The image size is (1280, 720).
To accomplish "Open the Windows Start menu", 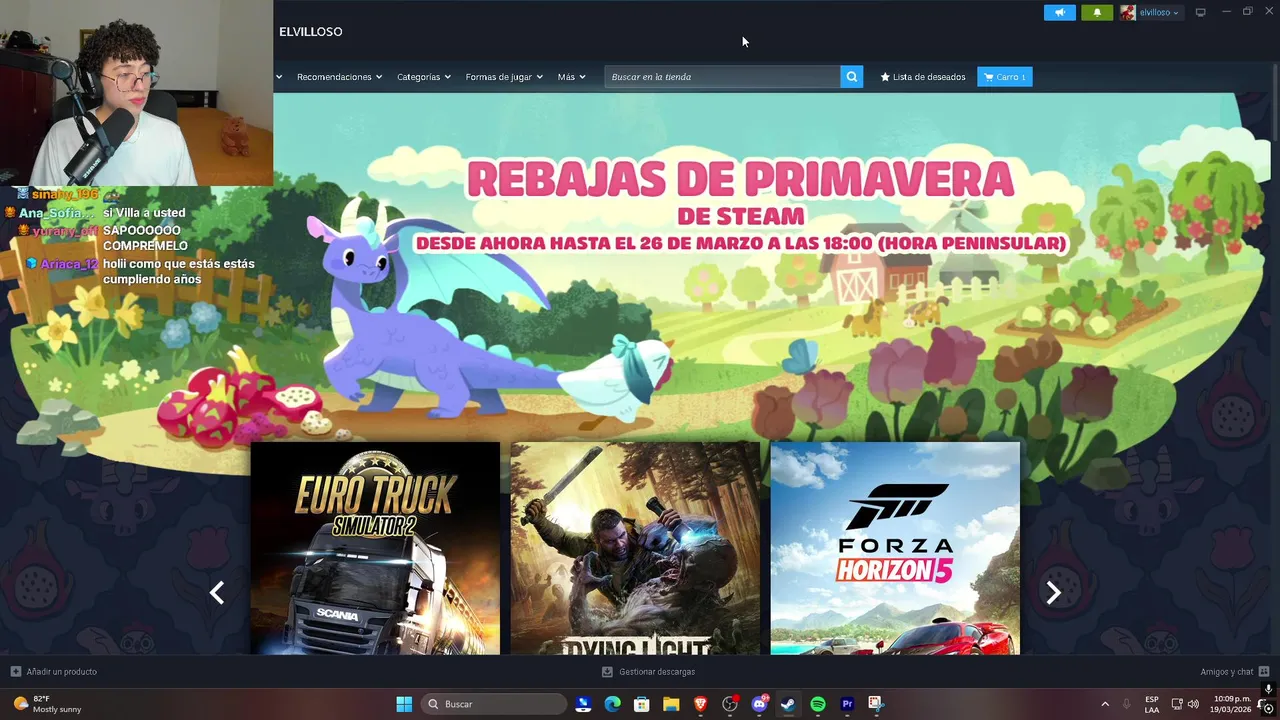I will 404,704.
